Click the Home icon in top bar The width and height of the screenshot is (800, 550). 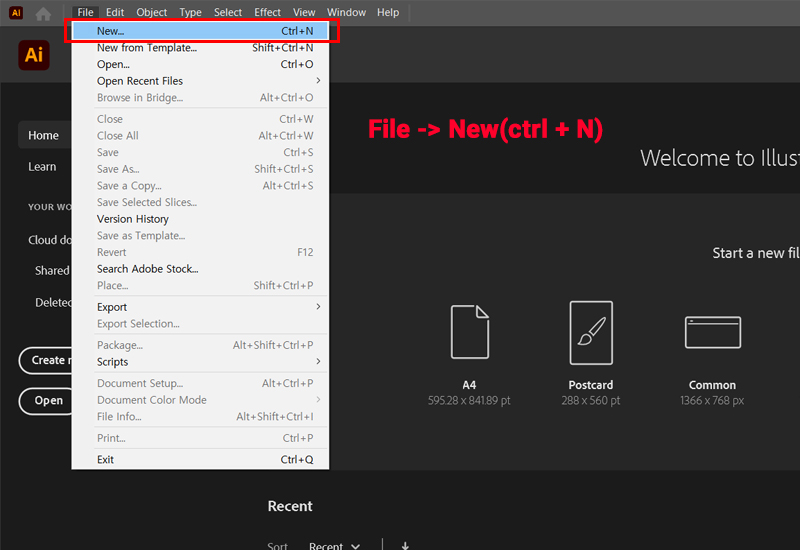pyautogui.click(x=43, y=13)
